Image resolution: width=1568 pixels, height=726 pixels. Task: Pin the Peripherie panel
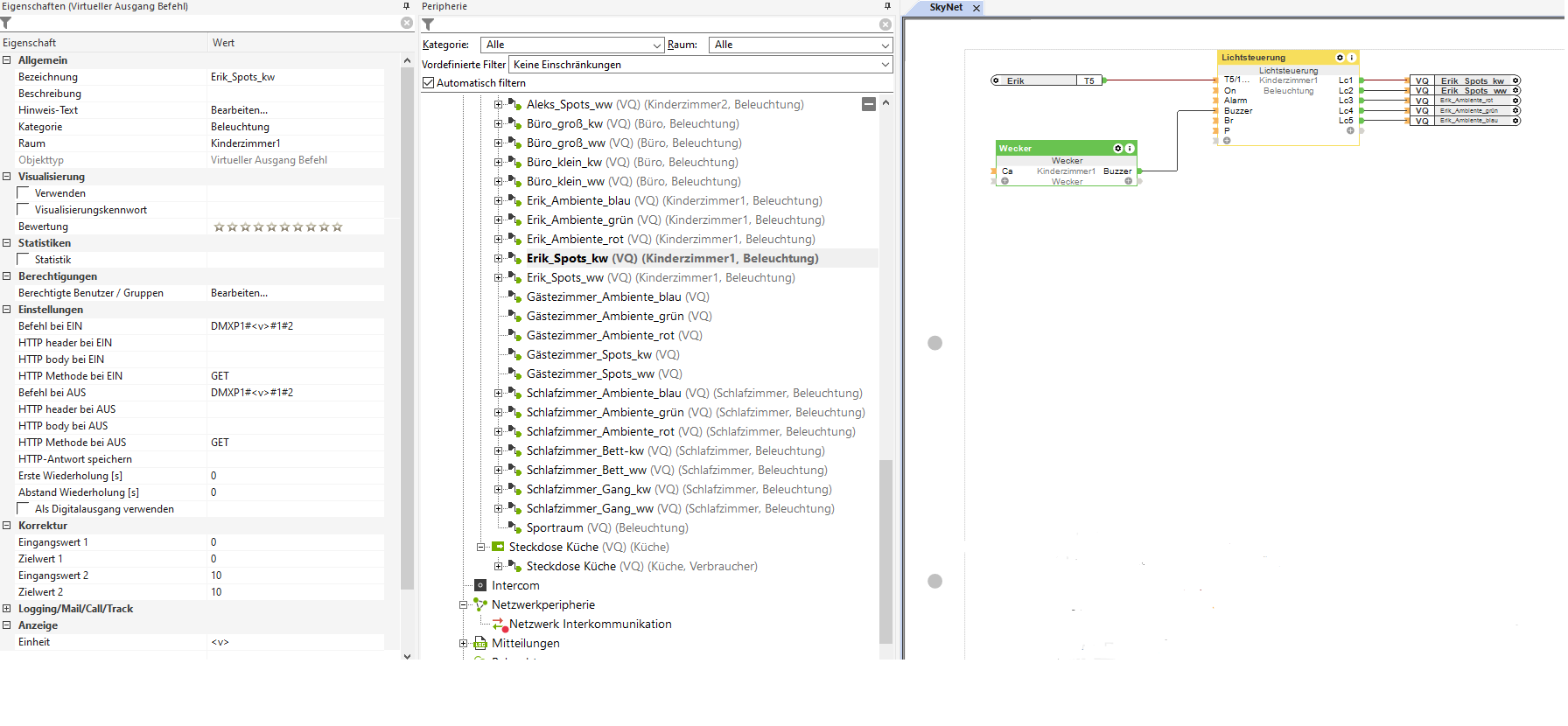tap(887, 6)
